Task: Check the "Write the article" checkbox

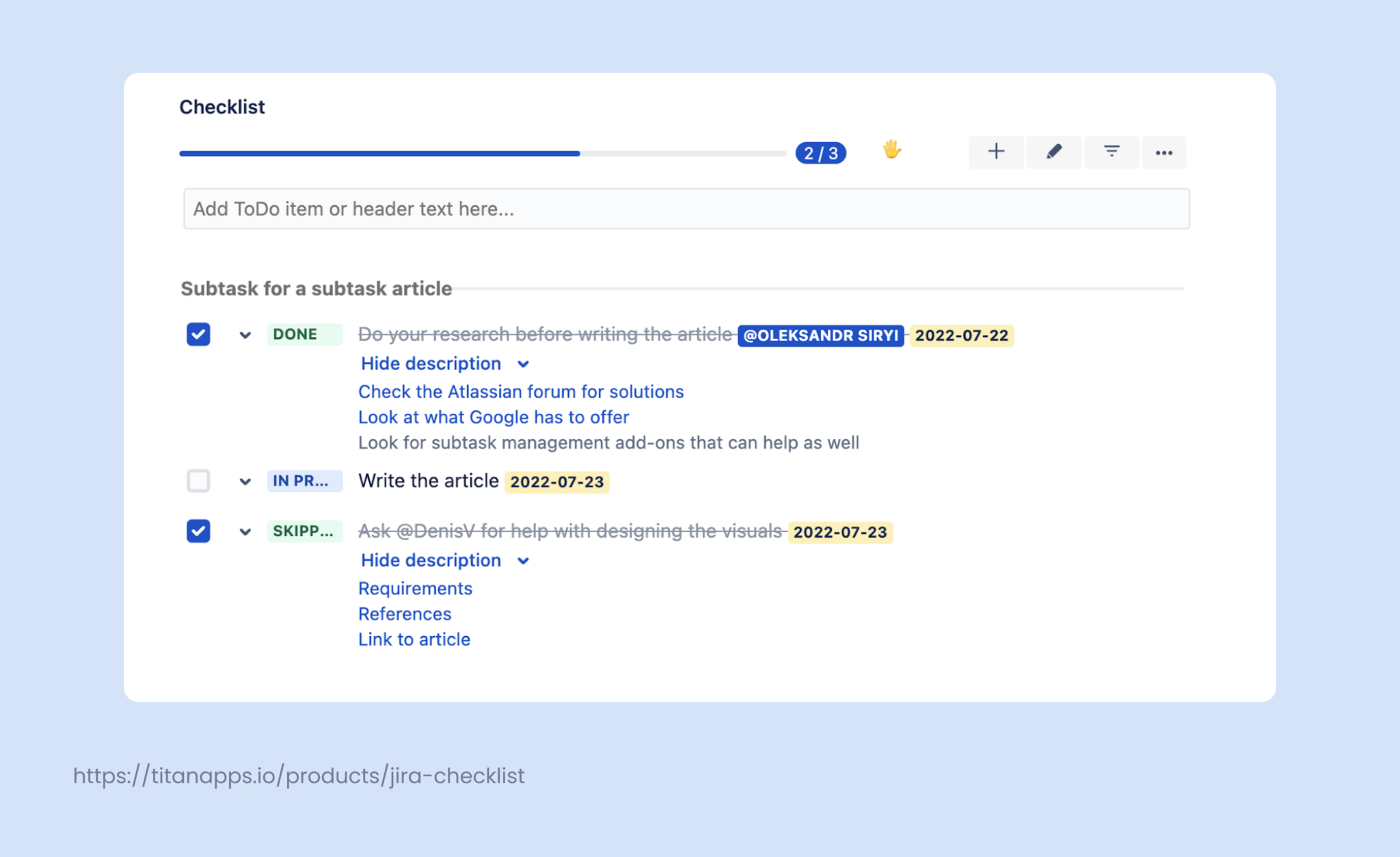Action: (198, 481)
